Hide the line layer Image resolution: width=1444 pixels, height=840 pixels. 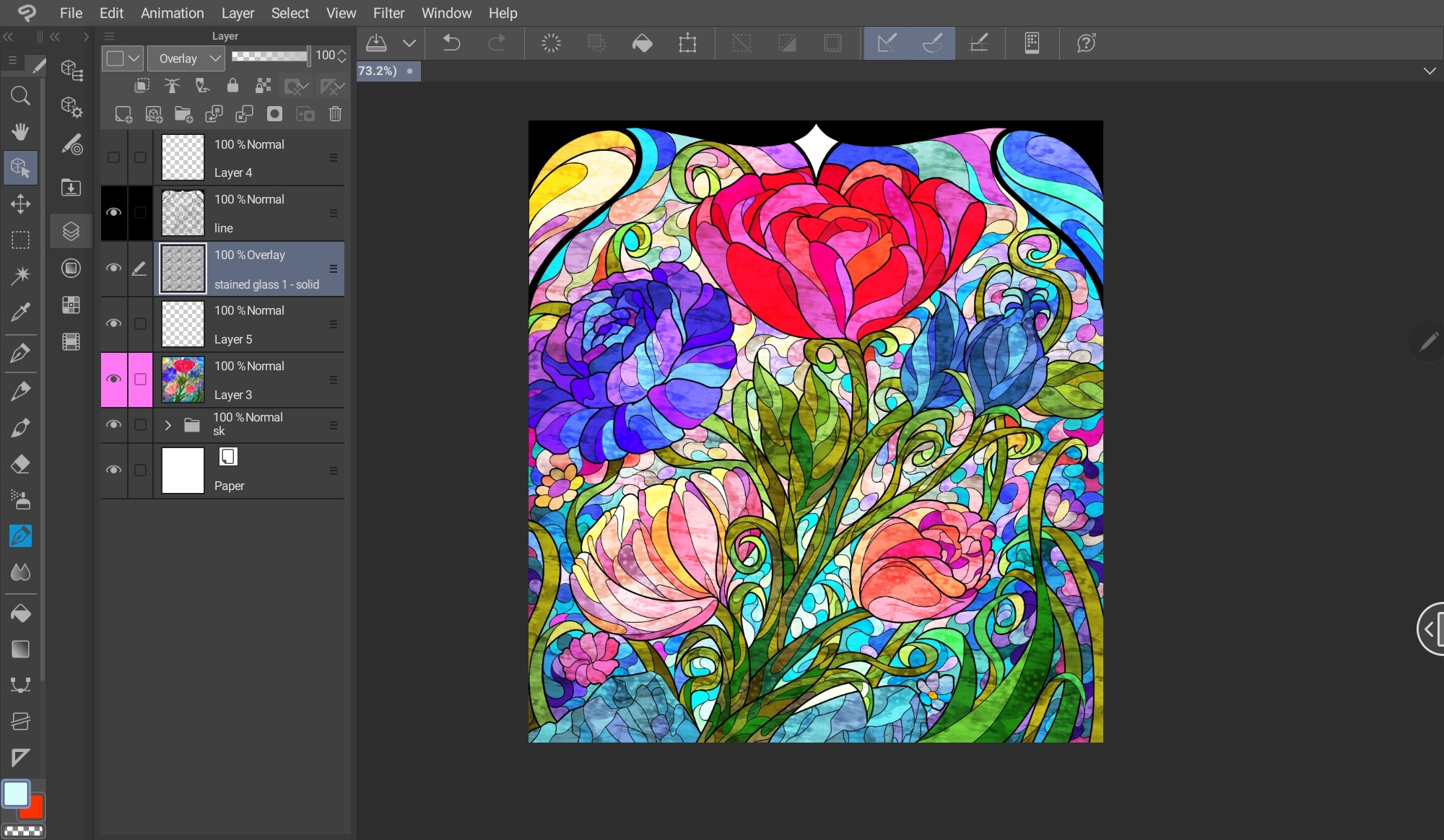[113, 213]
